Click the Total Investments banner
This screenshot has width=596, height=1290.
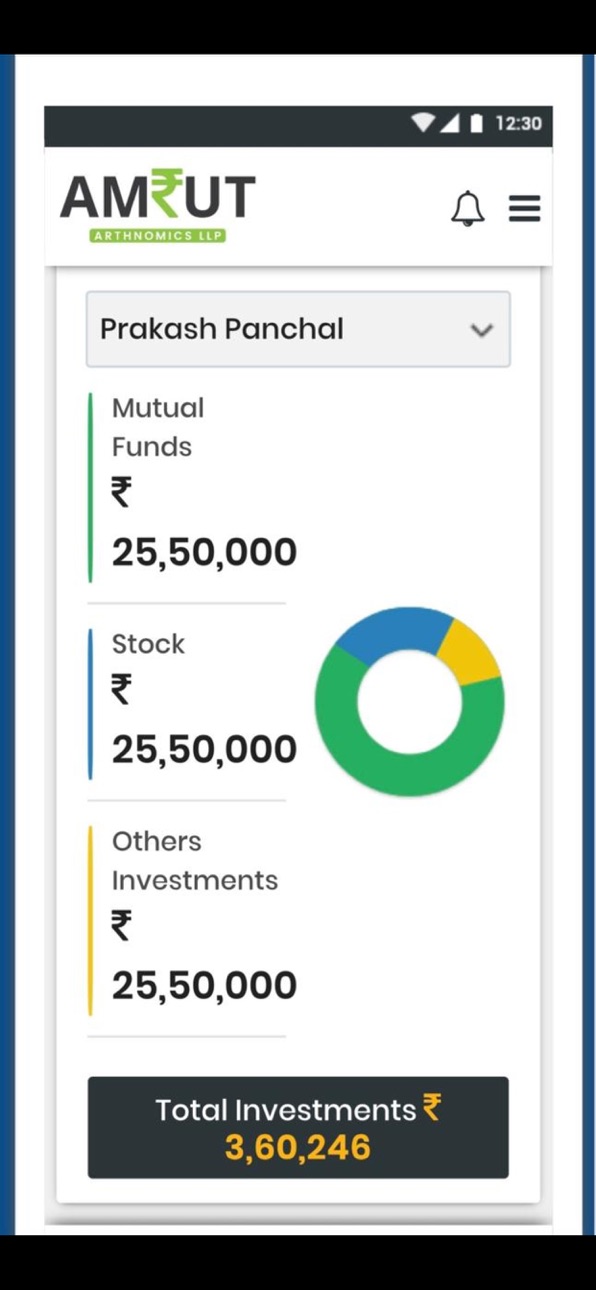pos(298,1127)
